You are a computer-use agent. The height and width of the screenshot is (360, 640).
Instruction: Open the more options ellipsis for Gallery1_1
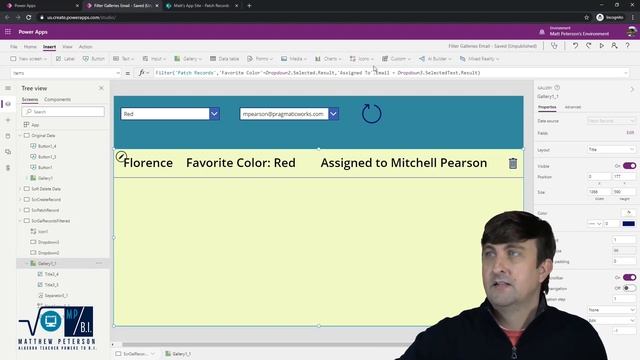point(99,263)
